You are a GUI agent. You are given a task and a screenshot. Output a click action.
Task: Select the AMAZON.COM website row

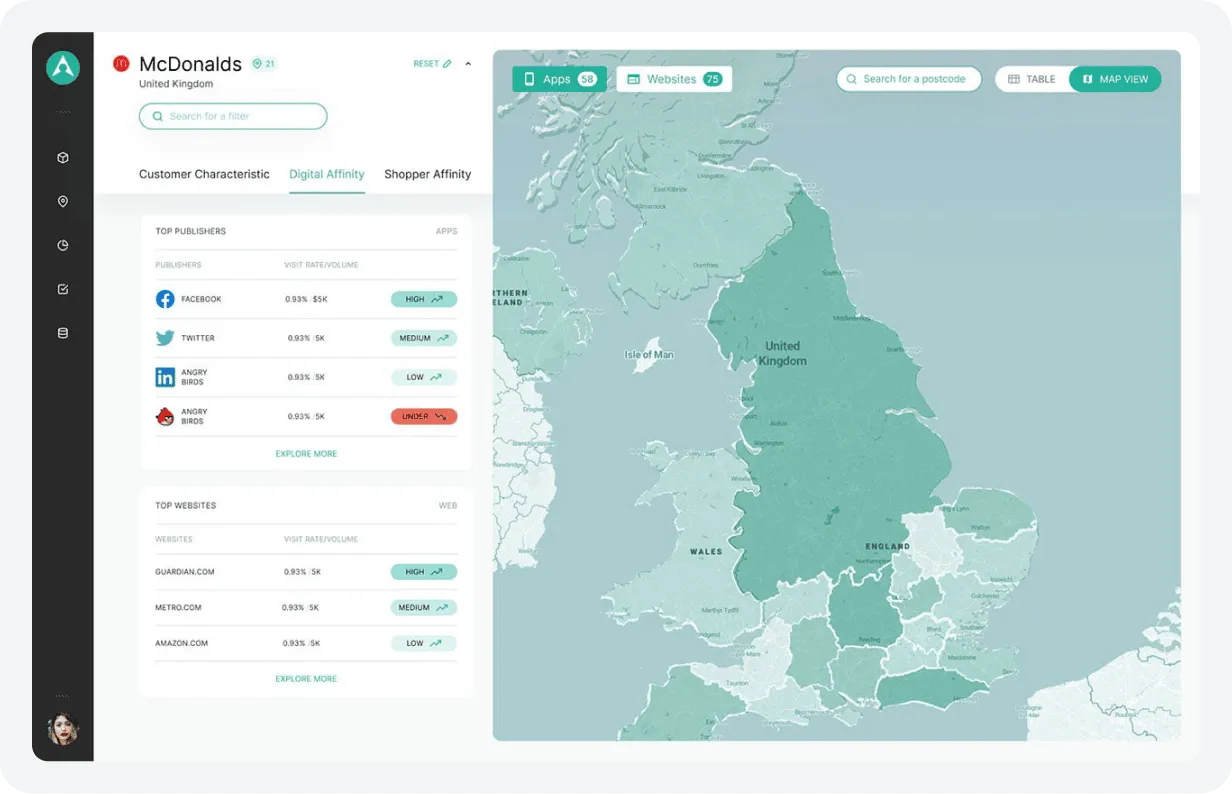[x=306, y=643]
